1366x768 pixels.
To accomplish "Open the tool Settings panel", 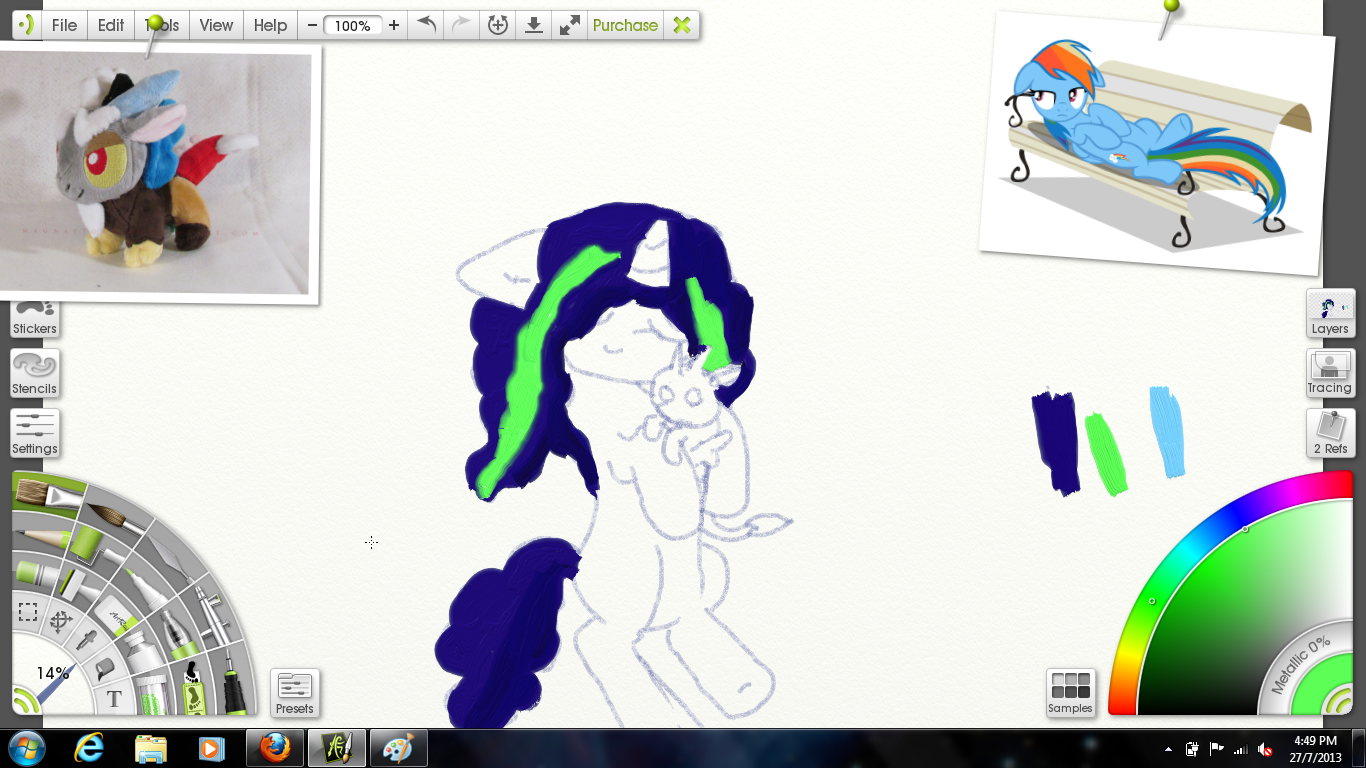I will point(35,433).
